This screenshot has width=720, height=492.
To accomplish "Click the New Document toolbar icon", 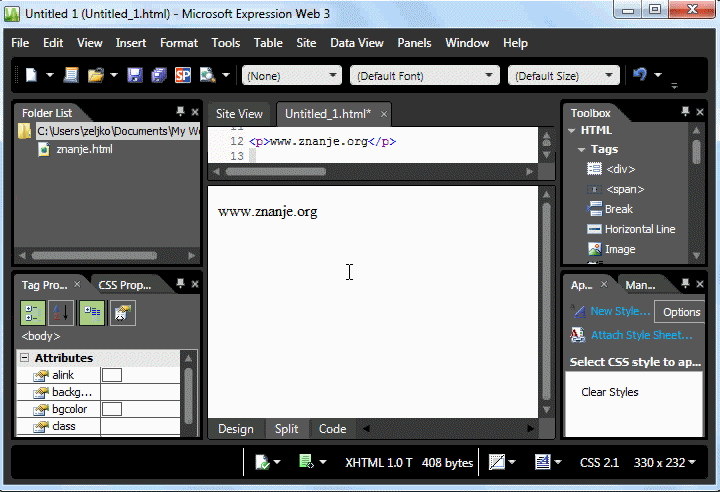I will point(32,75).
